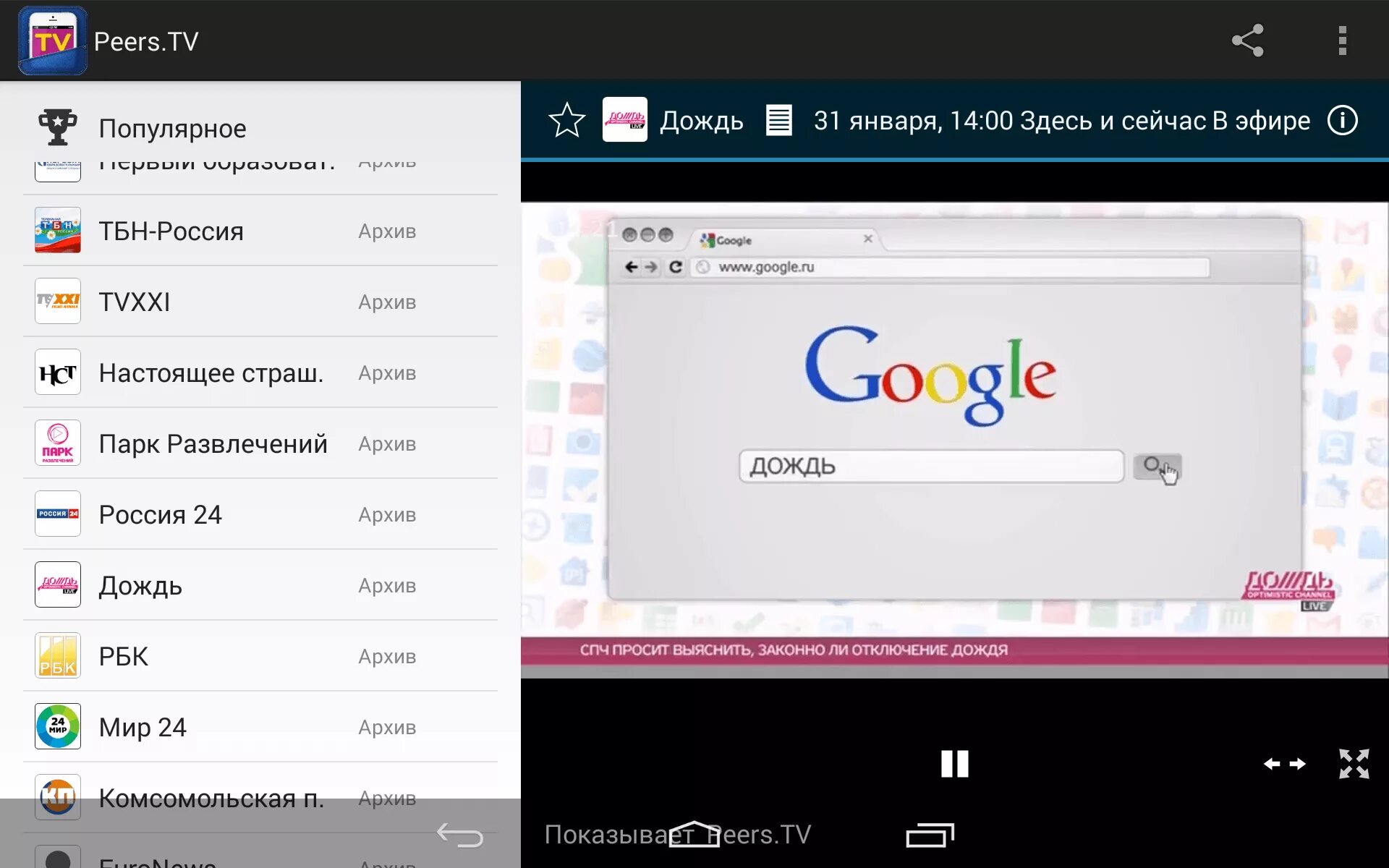1389x868 pixels.
Task: Tap the Парк Развлечений logo
Action: tap(58, 443)
